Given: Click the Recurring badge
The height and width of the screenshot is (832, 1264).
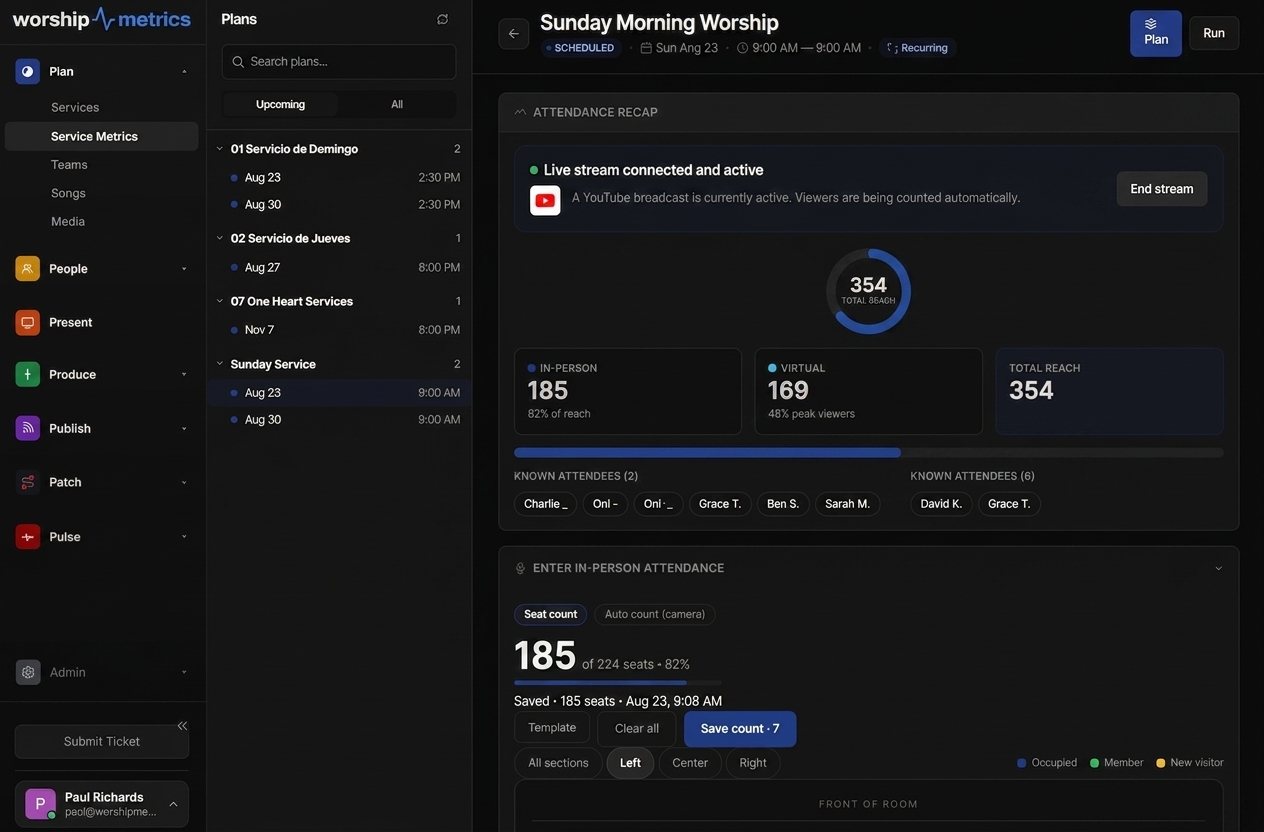Looking at the screenshot, I should point(918,47).
